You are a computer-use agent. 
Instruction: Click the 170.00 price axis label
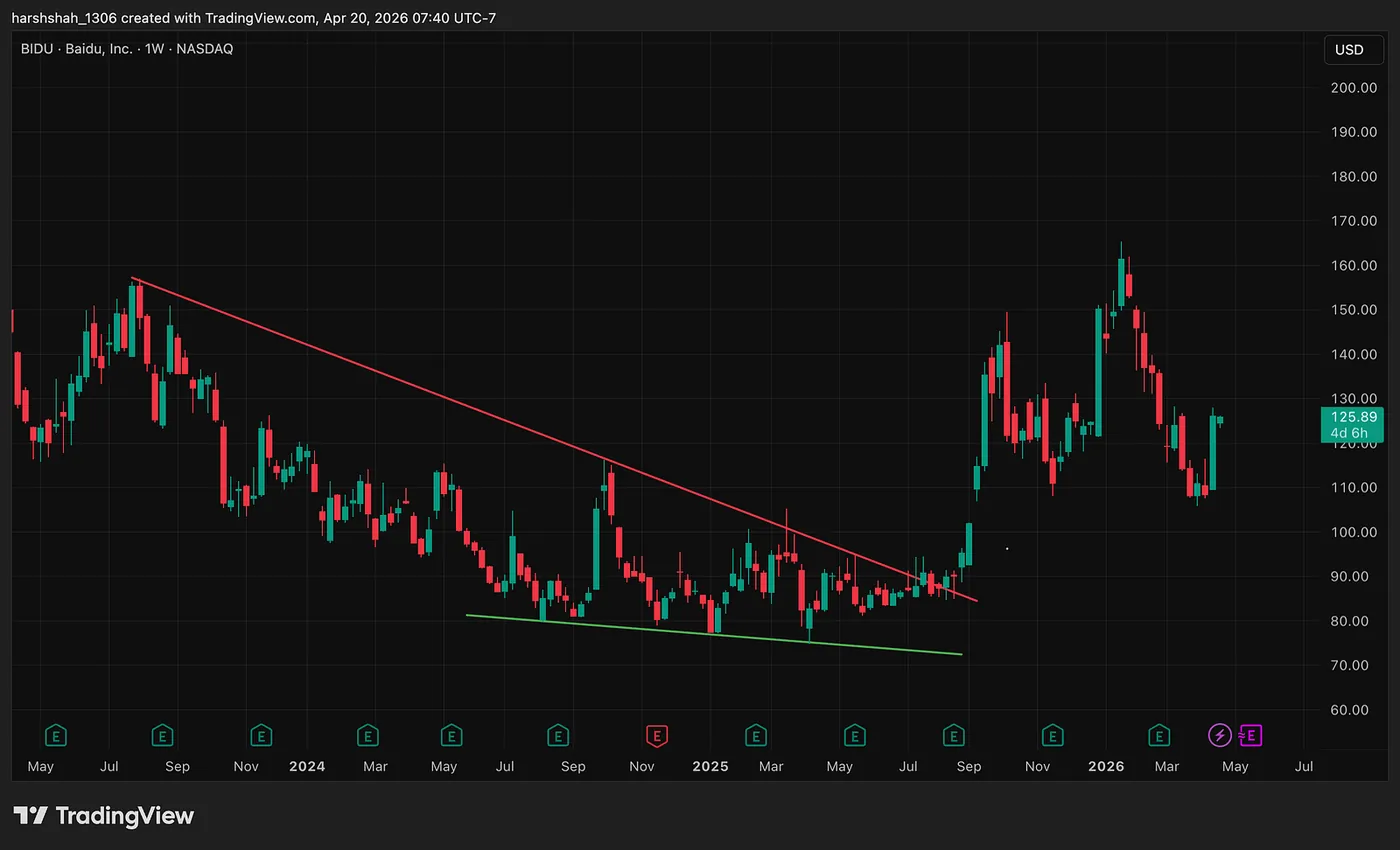pyautogui.click(x=1353, y=221)
